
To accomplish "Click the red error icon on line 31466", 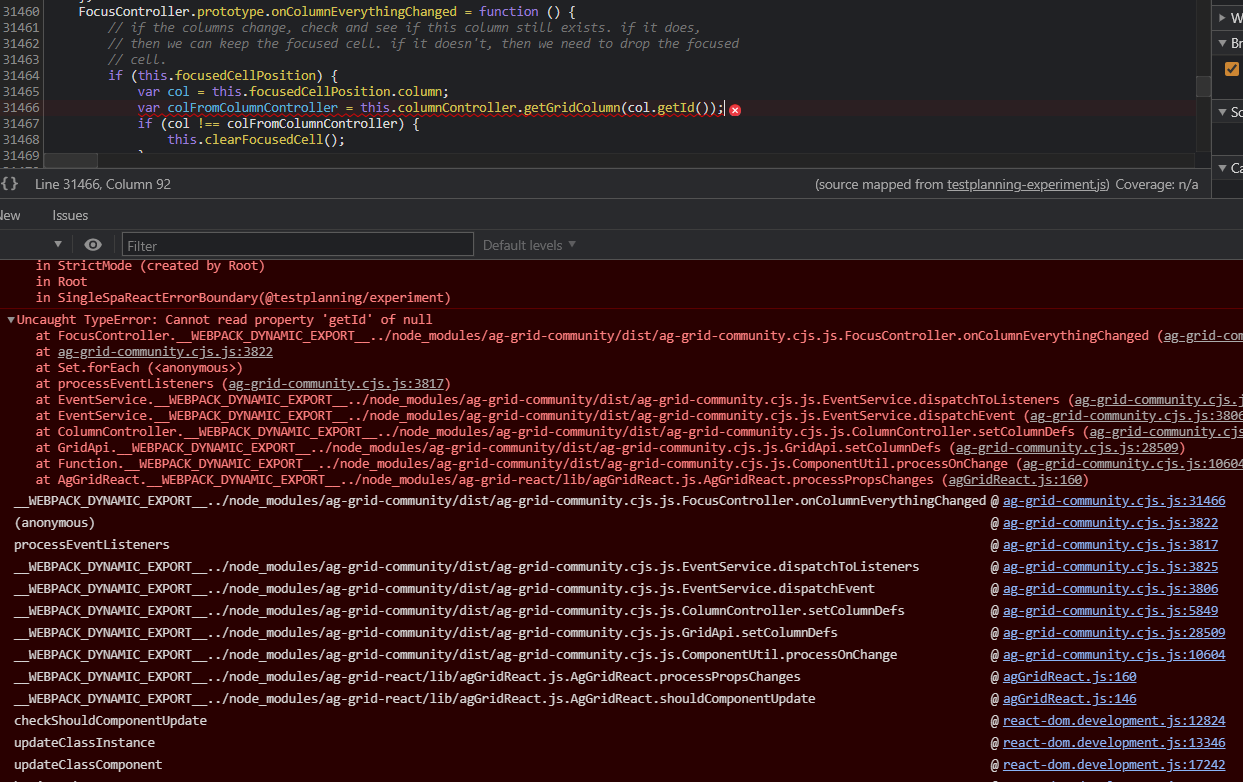I will pos(735,109).
